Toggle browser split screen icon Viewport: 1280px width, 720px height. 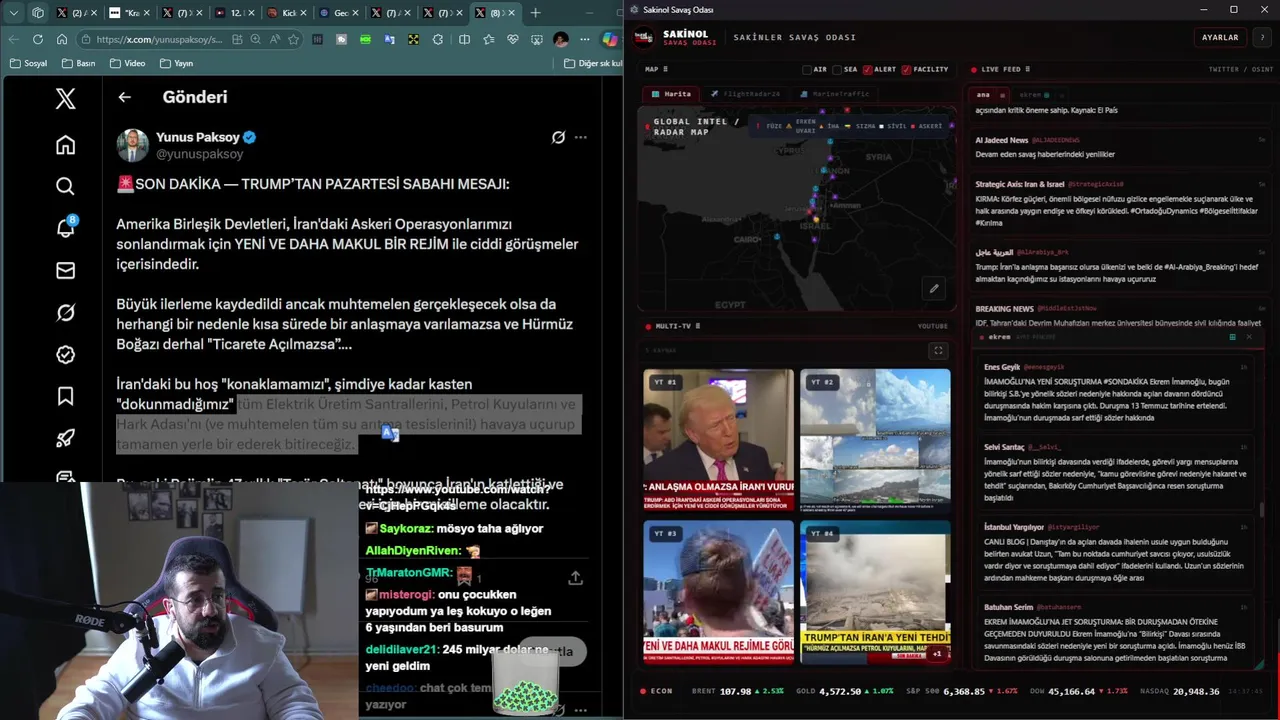pos(464,39)
